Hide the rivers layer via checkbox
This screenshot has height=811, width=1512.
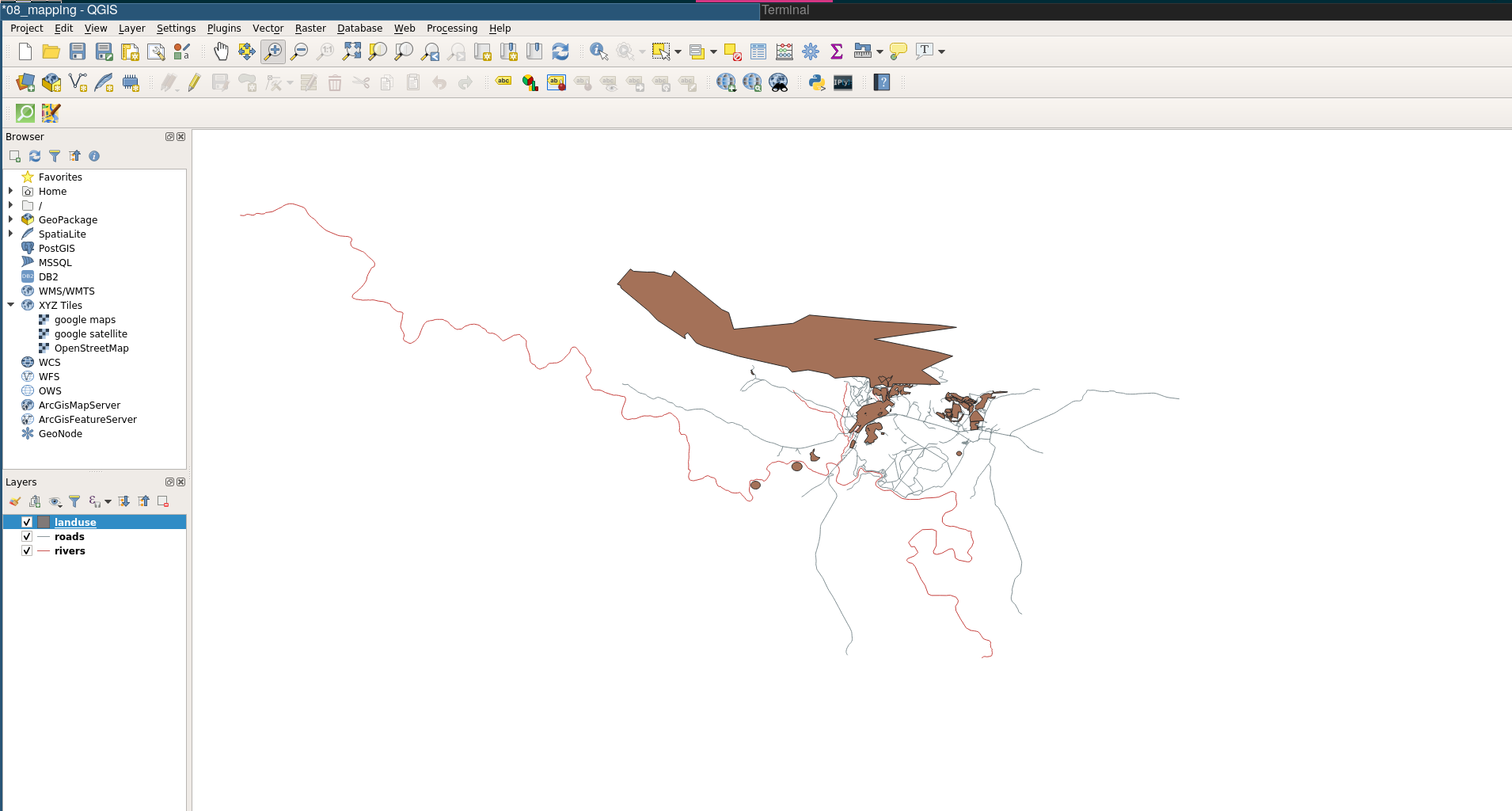pos(27,550)
